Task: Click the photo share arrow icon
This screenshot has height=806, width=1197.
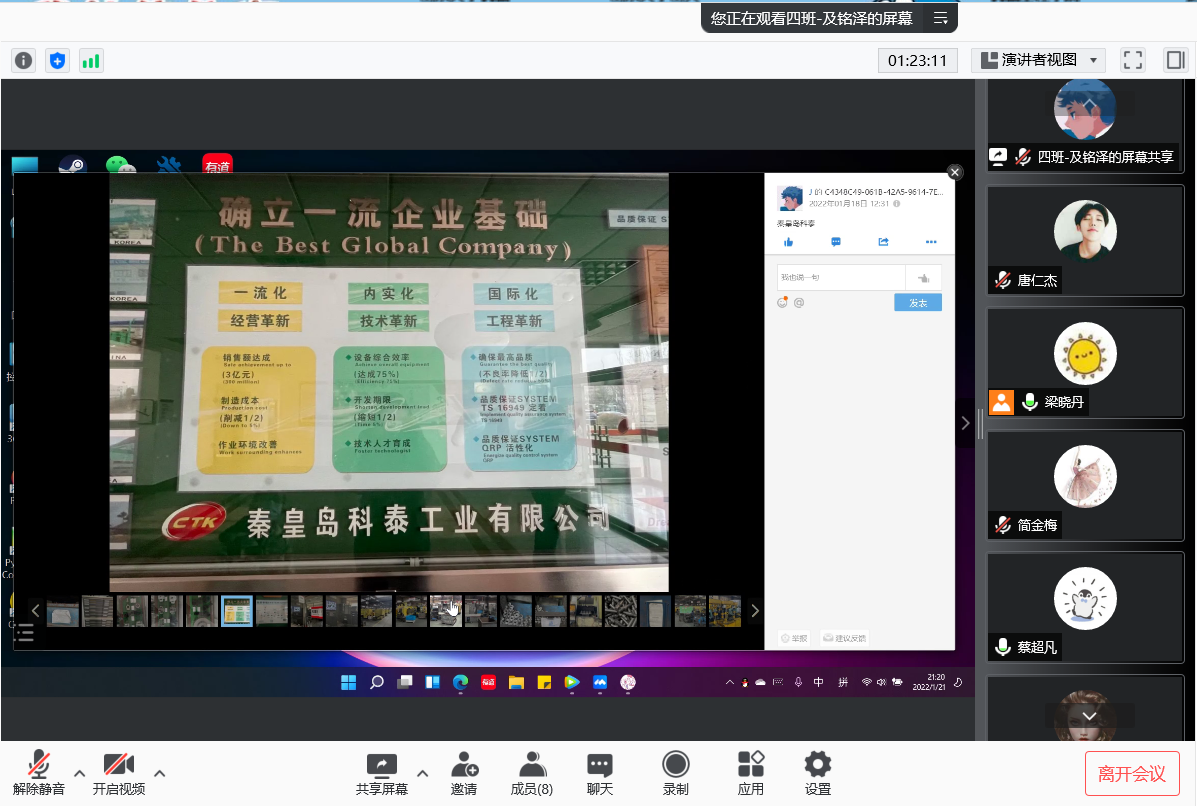Action: point(883,242)
